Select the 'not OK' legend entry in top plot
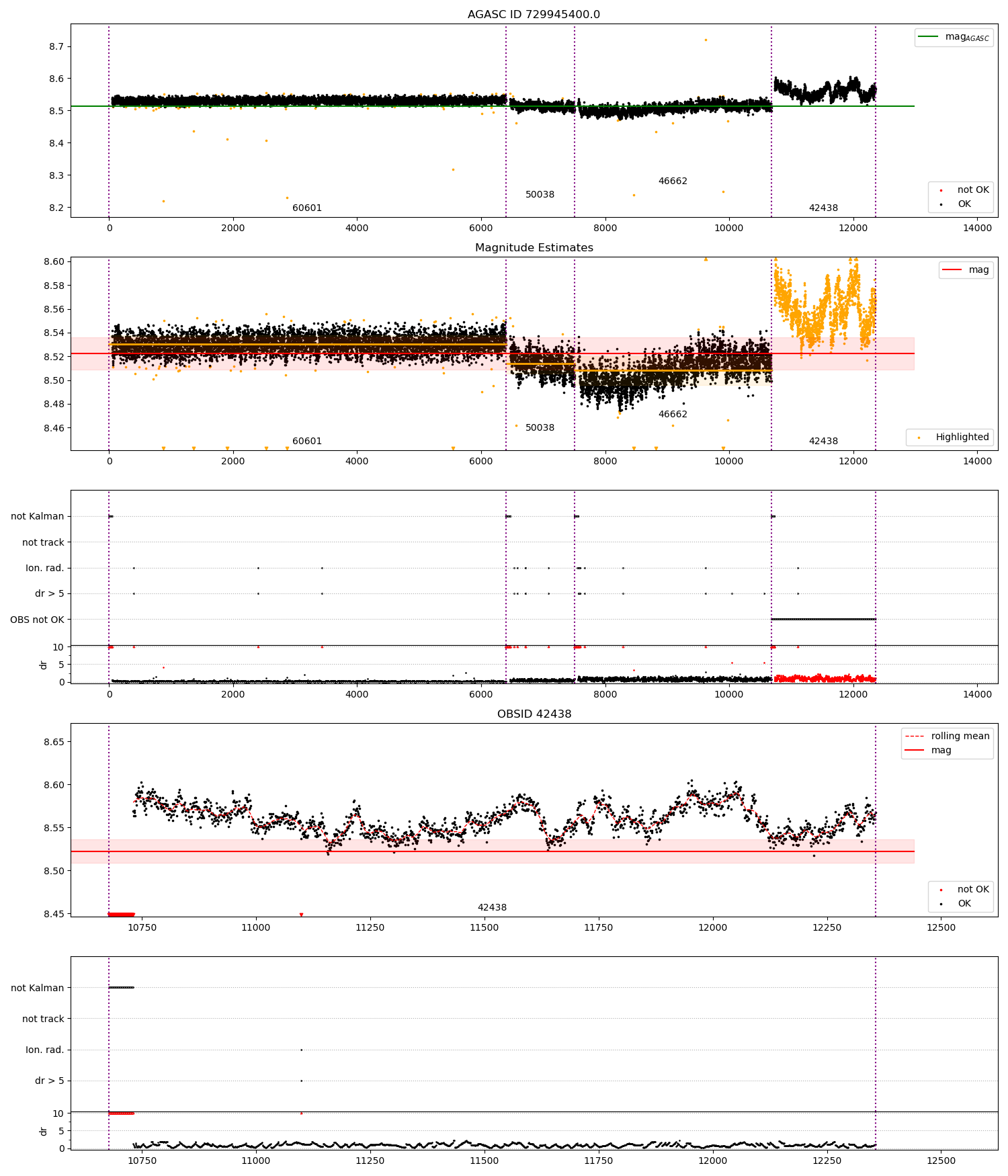 pyautogui.click(x=961, y=190)
